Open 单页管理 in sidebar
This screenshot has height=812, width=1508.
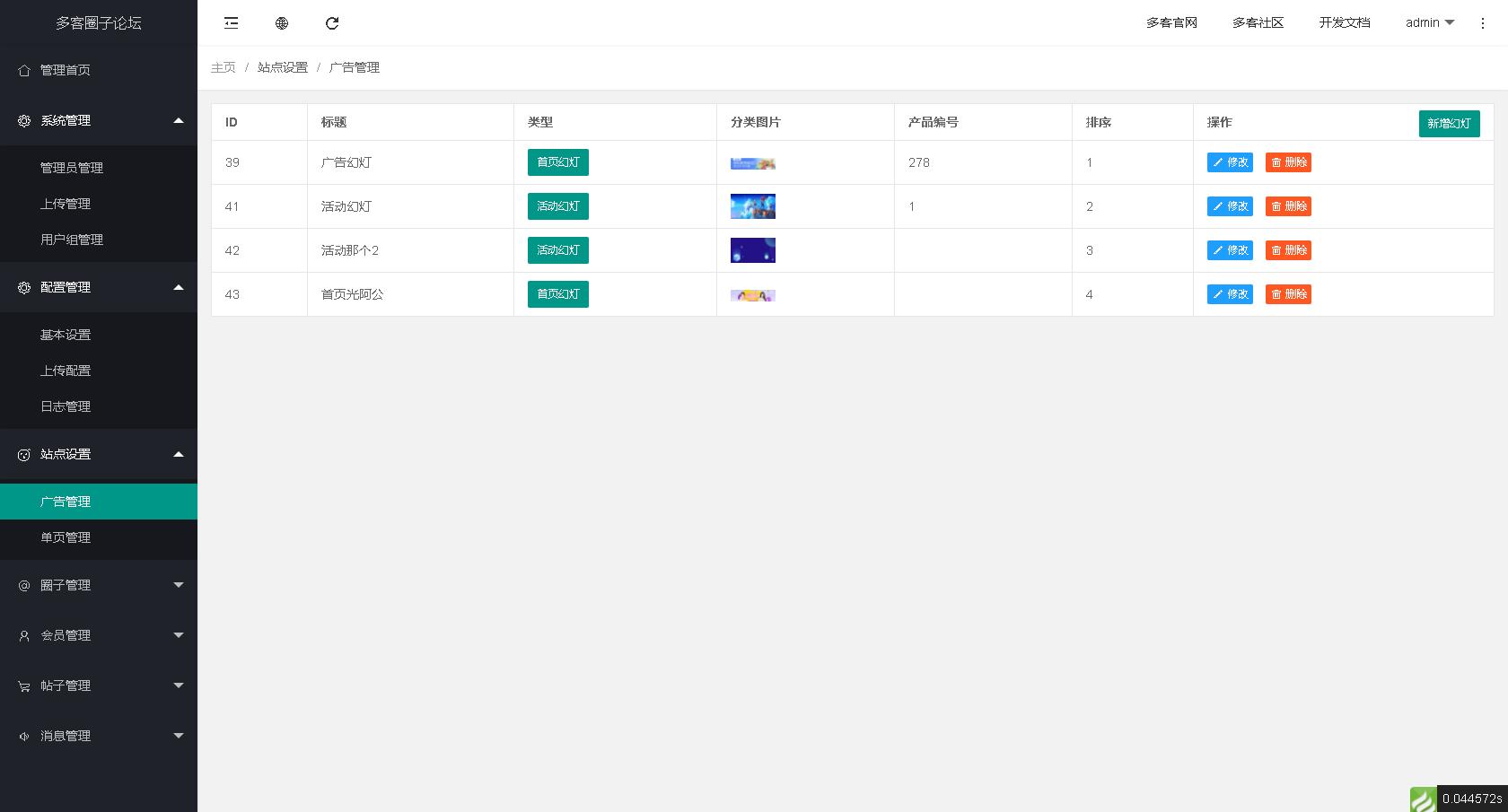click(x=99, y=537)
